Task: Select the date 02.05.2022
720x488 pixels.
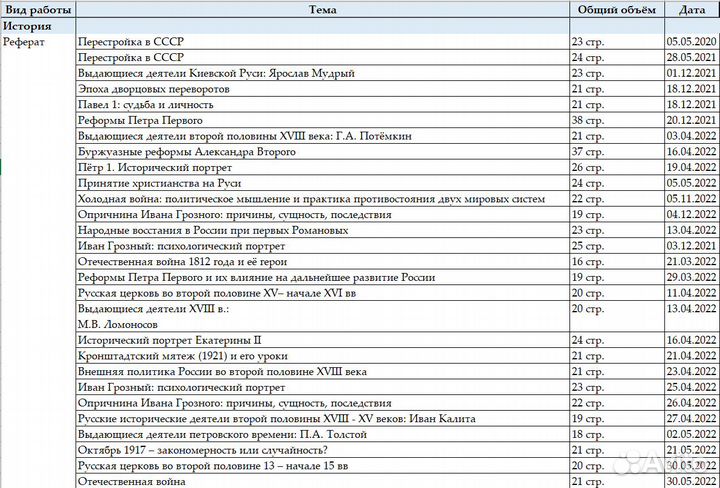Action: (x=692, y=434)
